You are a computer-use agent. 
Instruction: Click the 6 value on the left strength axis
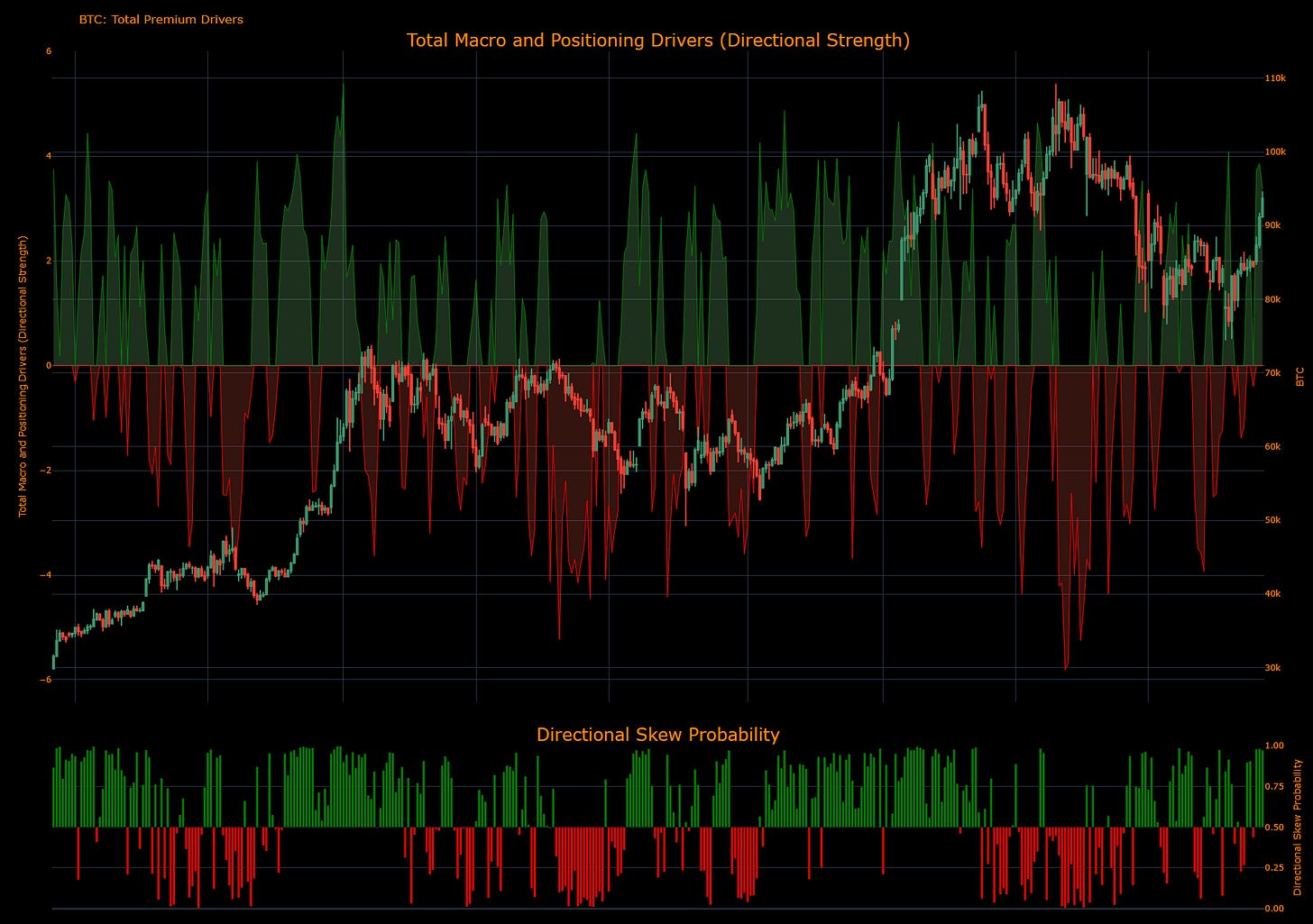click(x=47, y=50)
